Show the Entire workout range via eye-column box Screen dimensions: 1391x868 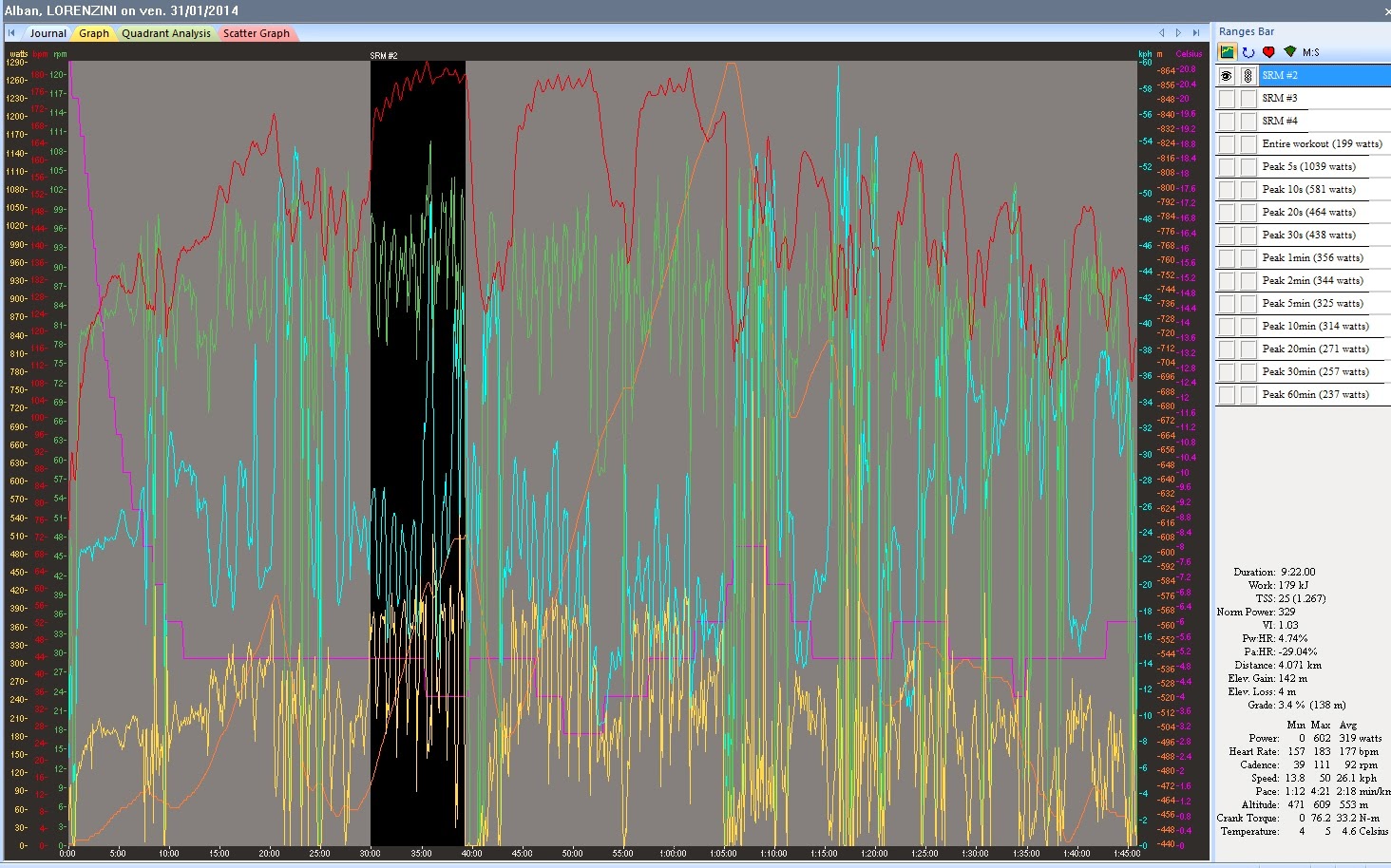(1227, 144)
